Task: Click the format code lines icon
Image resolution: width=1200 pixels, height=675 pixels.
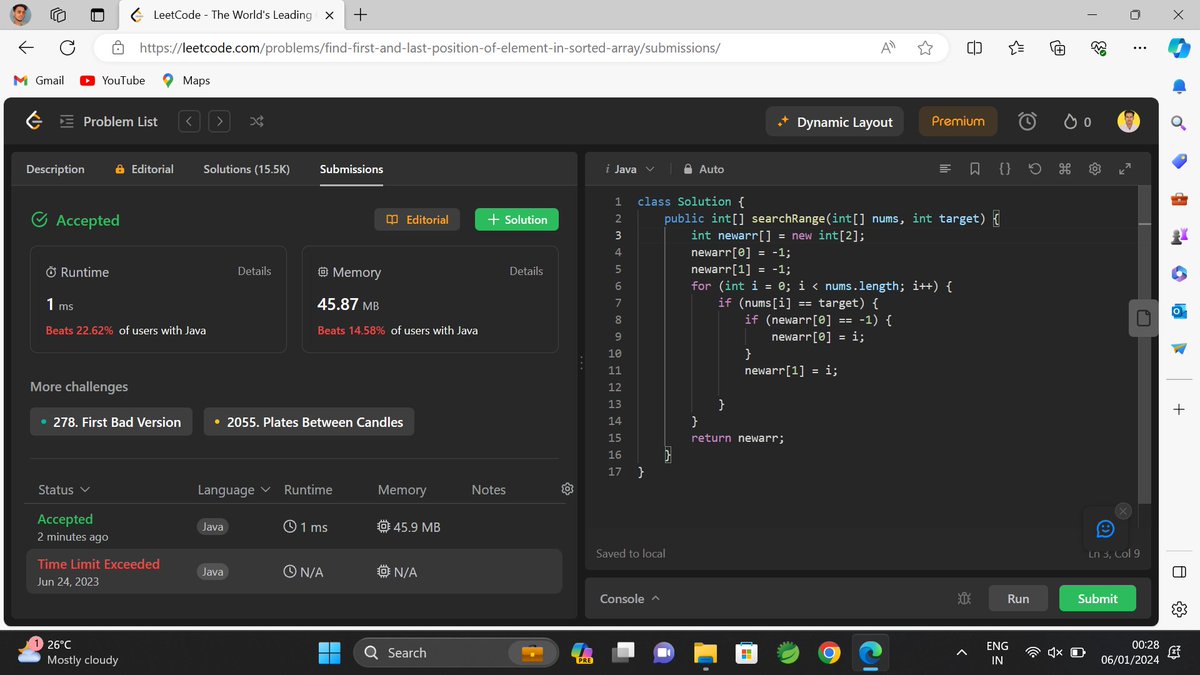Action: point(945,169)
